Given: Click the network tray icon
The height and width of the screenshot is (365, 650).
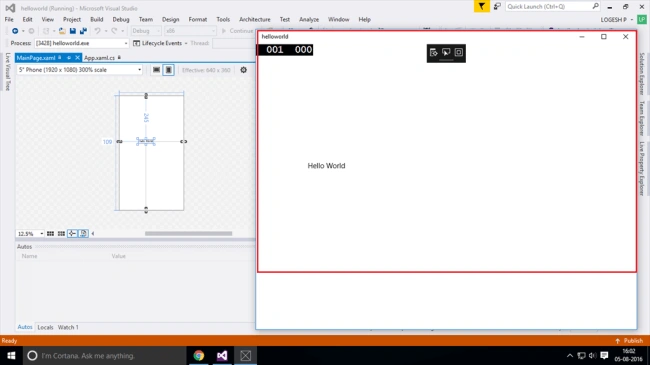Looking at the screenshot, I should [581, 355].
